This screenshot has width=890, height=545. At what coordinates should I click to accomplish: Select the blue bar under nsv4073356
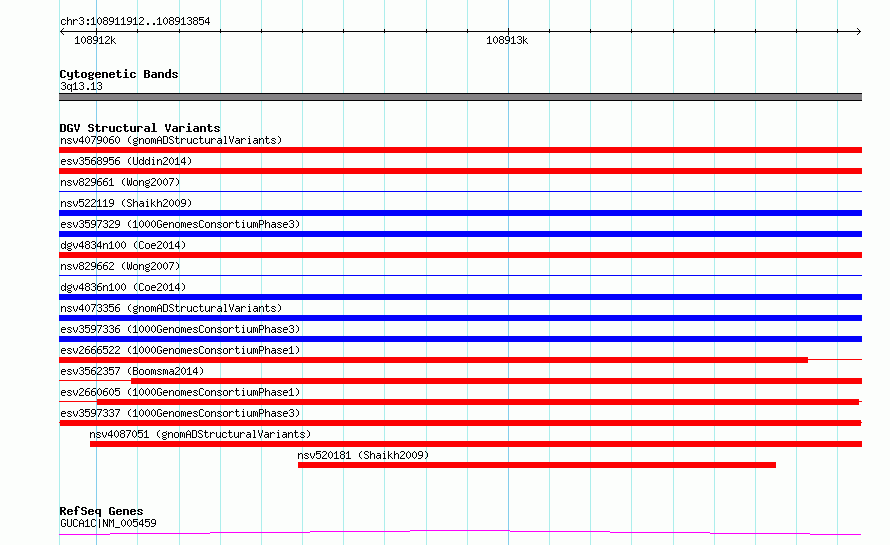point(460,318)
